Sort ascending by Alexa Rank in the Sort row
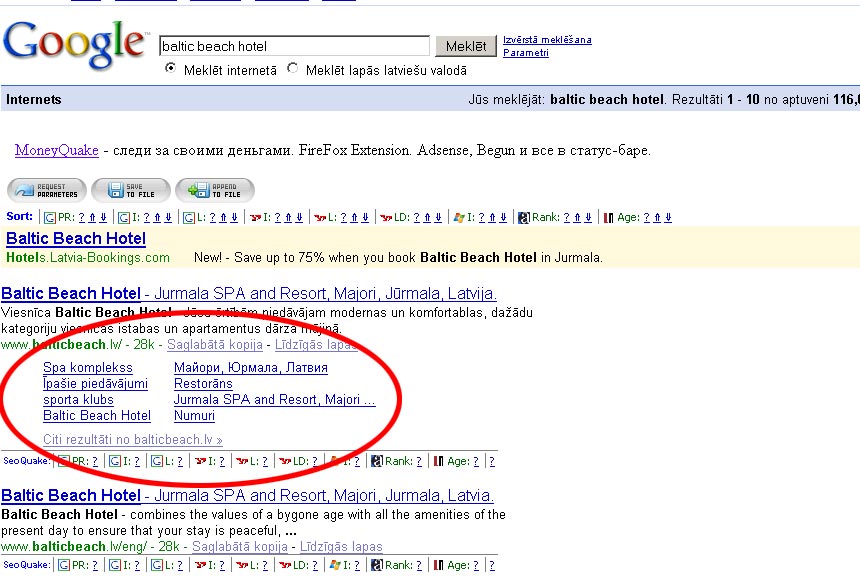The width and height of the screenshot is (860, 578). 577,218
